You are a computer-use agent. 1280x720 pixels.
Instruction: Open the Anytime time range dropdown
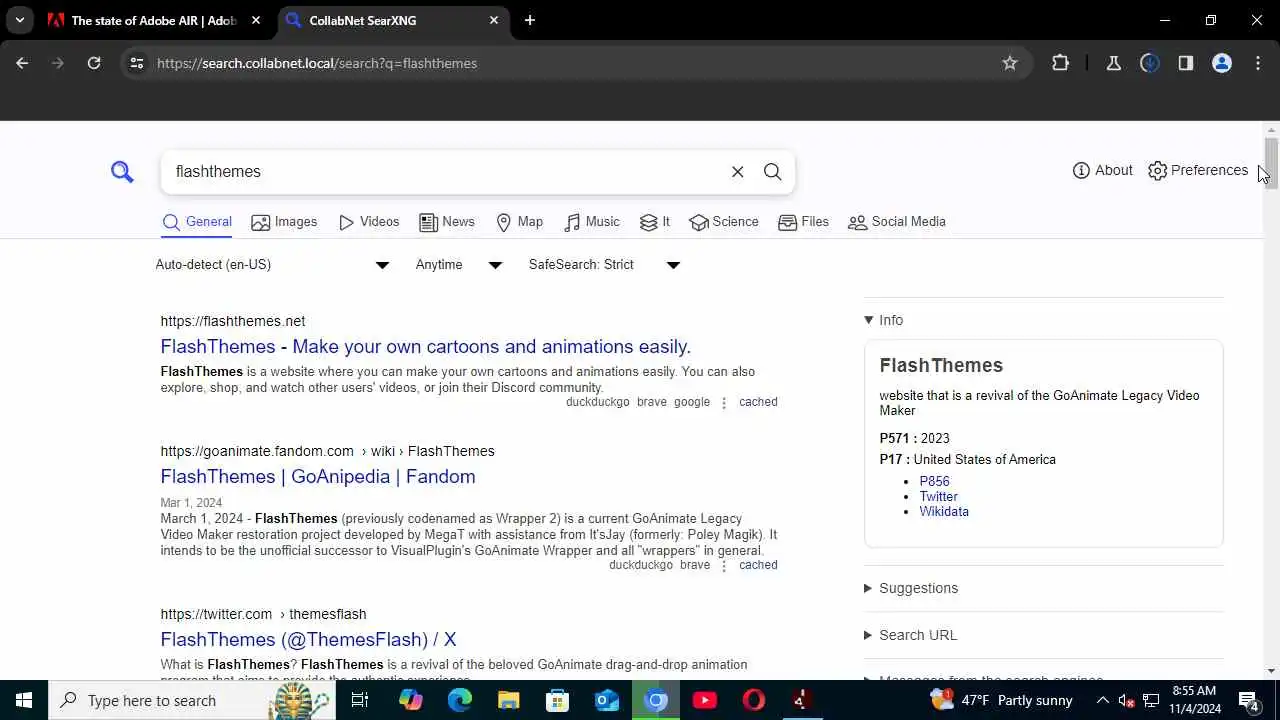coord(459,265)
